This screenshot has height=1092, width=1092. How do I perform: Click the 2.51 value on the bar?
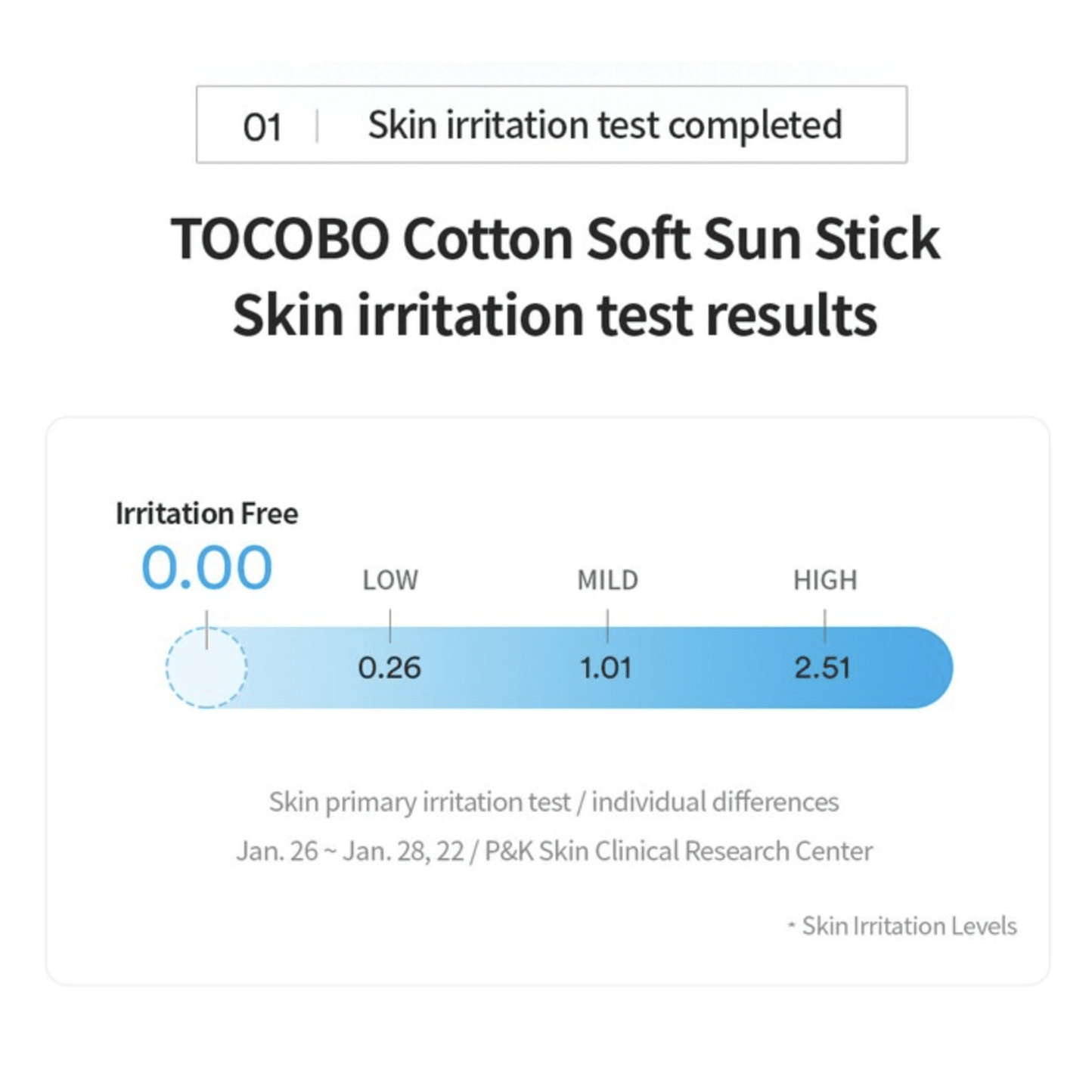pos(823,668)
